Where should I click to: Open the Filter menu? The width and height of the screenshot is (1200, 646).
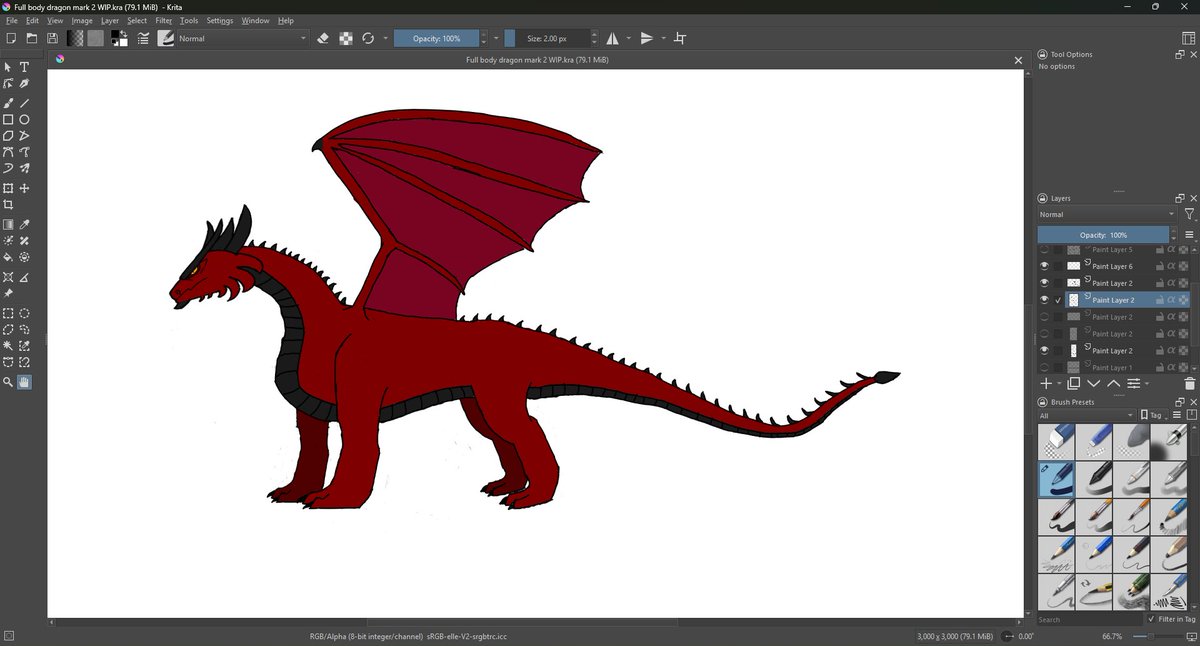163,20
